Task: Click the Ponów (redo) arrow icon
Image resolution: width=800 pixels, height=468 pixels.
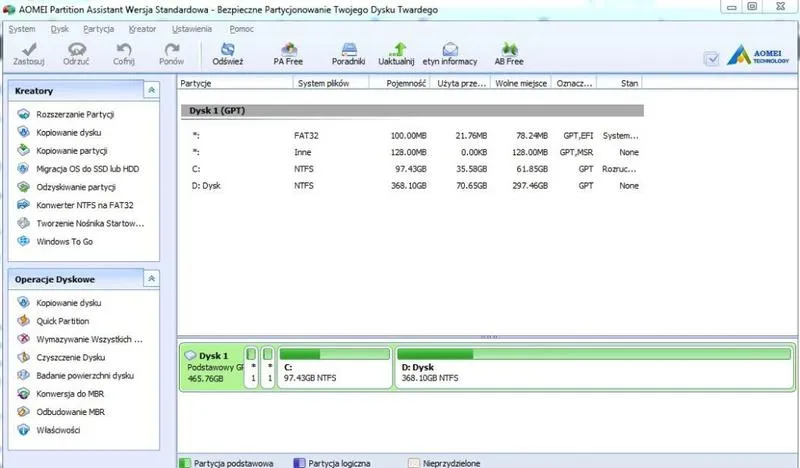Action: [171, 49]
